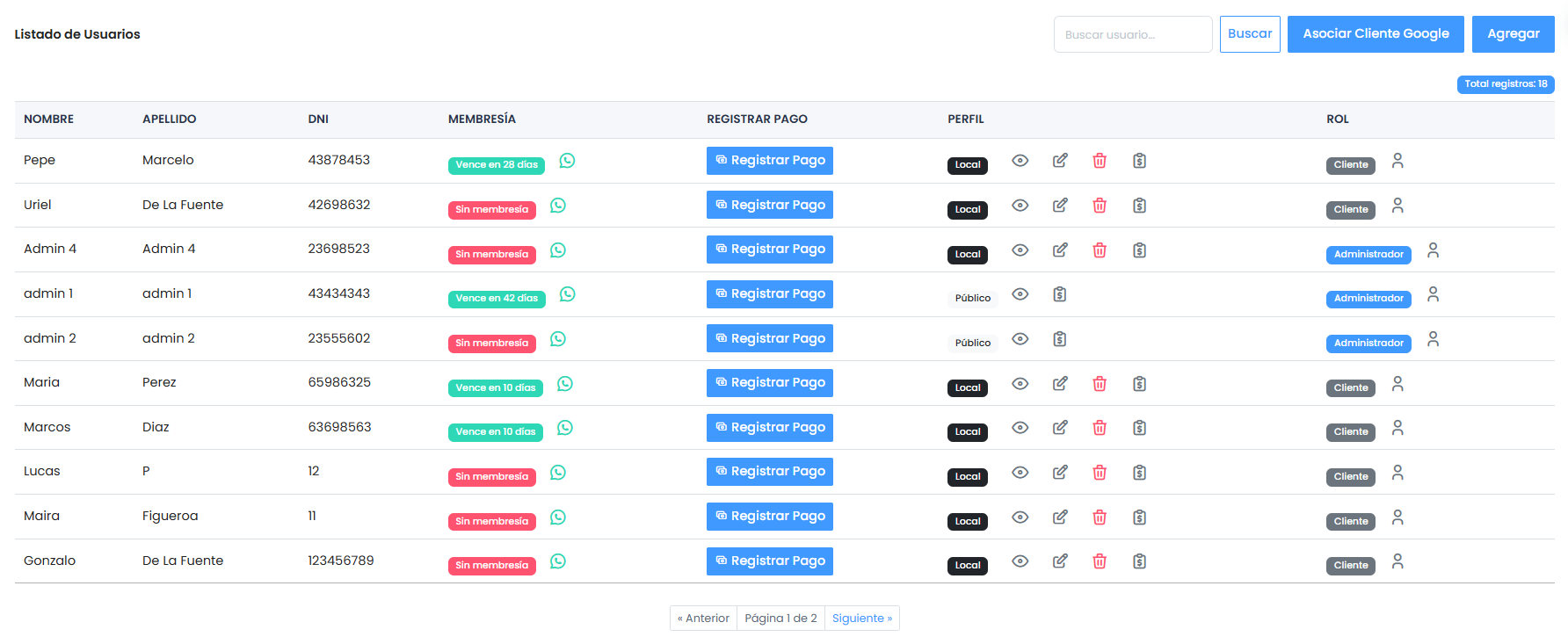Edit Maira's profile with pencil icon
This screenshot has width=1568, height=644.
pos(1060,517)
